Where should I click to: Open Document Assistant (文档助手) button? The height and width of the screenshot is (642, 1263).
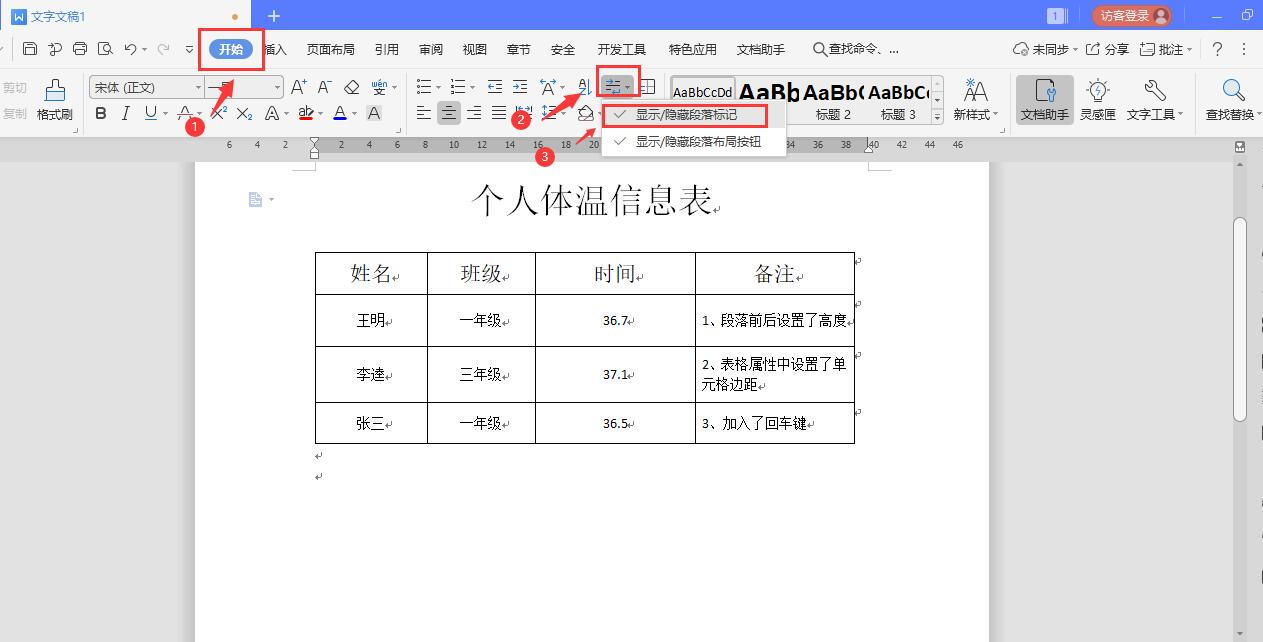pyautogui.click(x=1045, y=100)
